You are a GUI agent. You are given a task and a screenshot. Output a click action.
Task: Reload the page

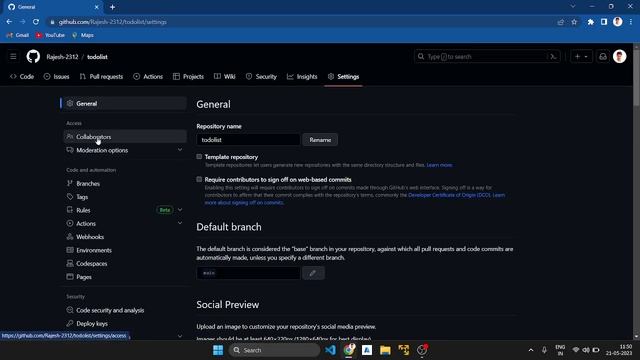(x=36, y=22)
